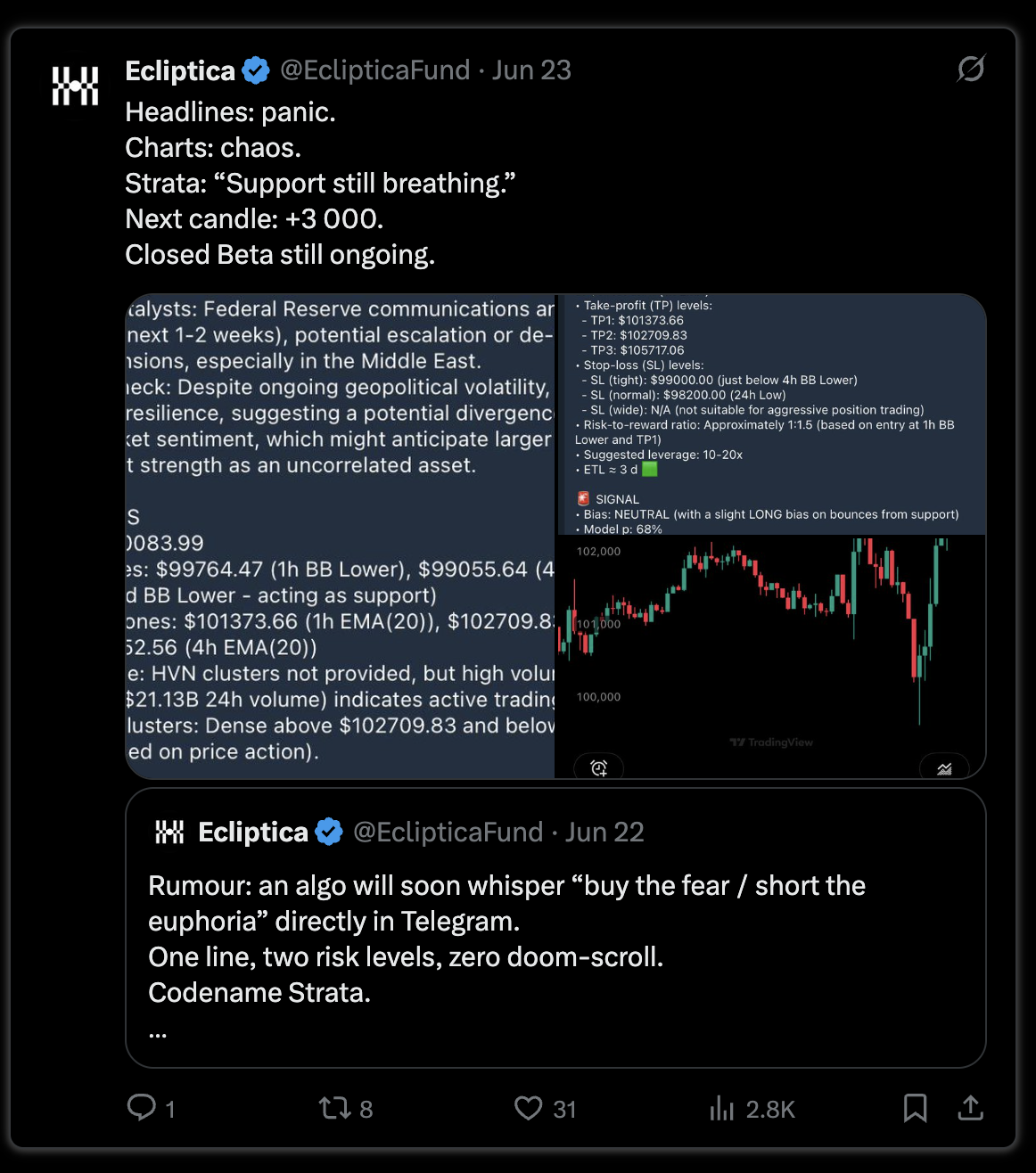The width and height of the screenshot is (1036, 1173).
Task: Open the Ecliptica display name link
Action: pos(180,70)
